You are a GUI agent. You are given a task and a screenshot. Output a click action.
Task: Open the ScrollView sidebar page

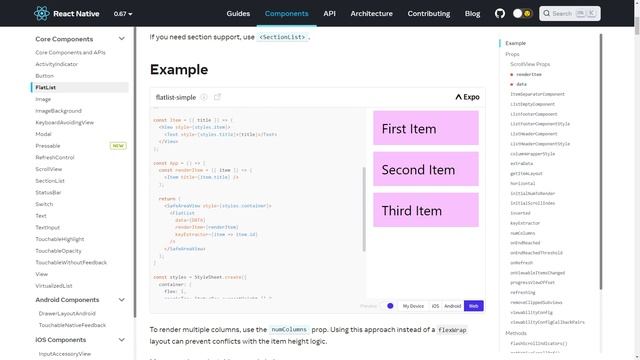pos(49,169)
